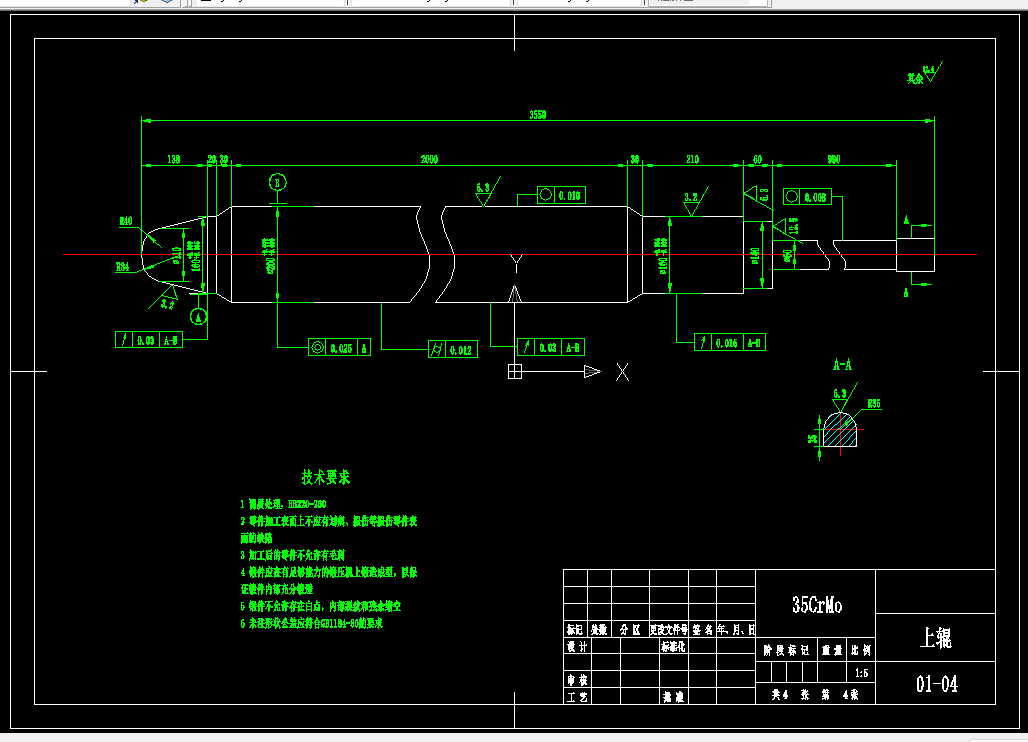Select the R34 radius label
Image resolution: width=1028 pixels, height=742 pixels.
pyautogui.click(x=123, y=266)
